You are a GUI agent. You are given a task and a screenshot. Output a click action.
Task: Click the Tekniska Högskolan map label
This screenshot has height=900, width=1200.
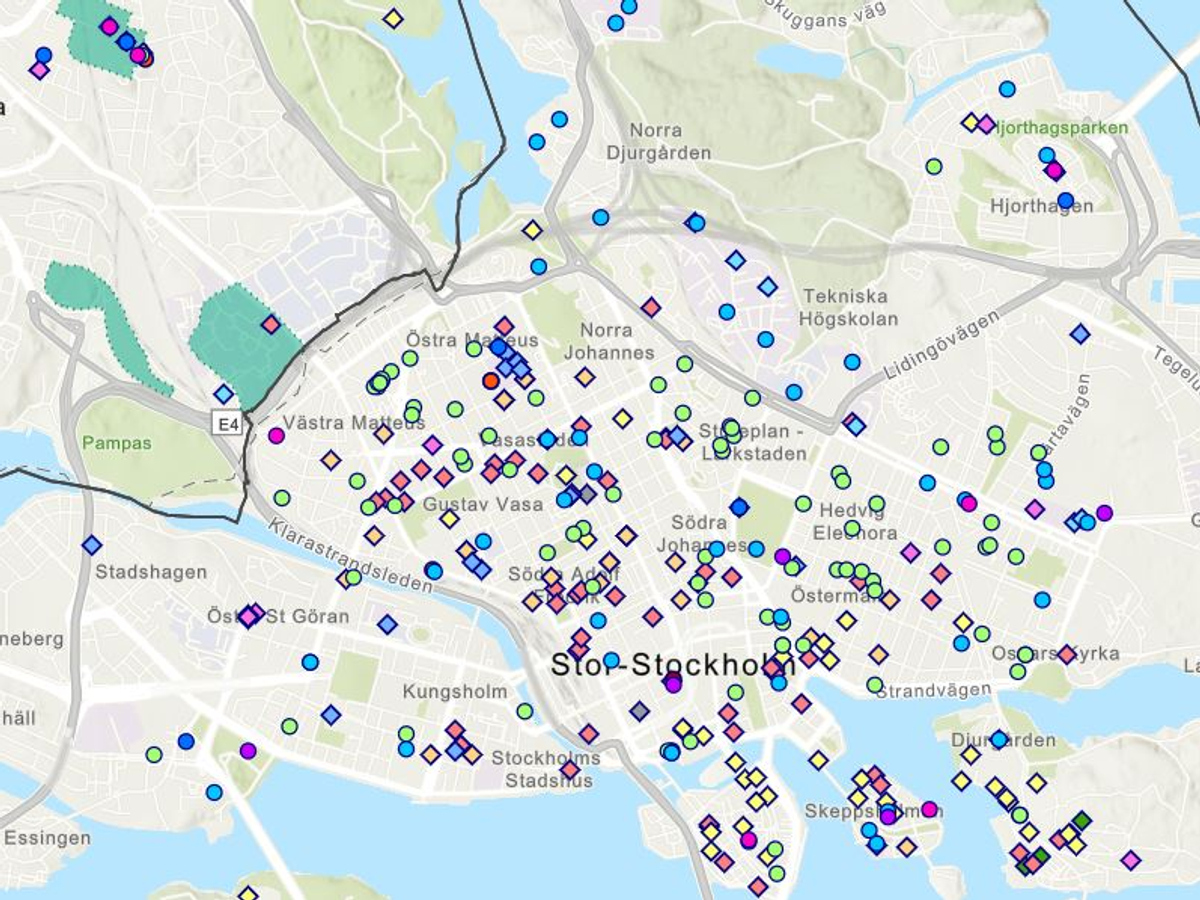pyautogui.click(x=848, y=308)
